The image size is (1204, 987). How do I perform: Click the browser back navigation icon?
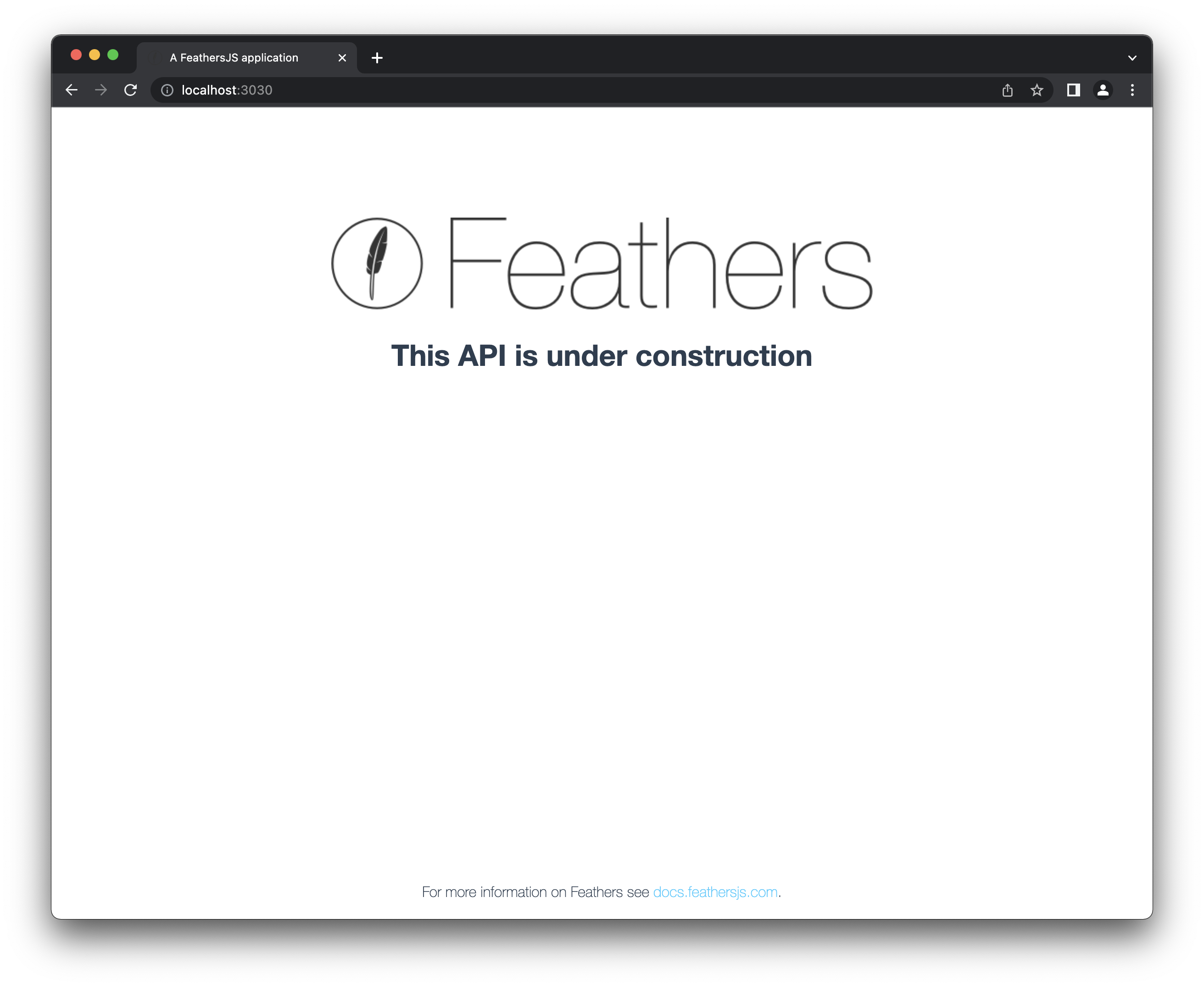(x=72, y=90)
